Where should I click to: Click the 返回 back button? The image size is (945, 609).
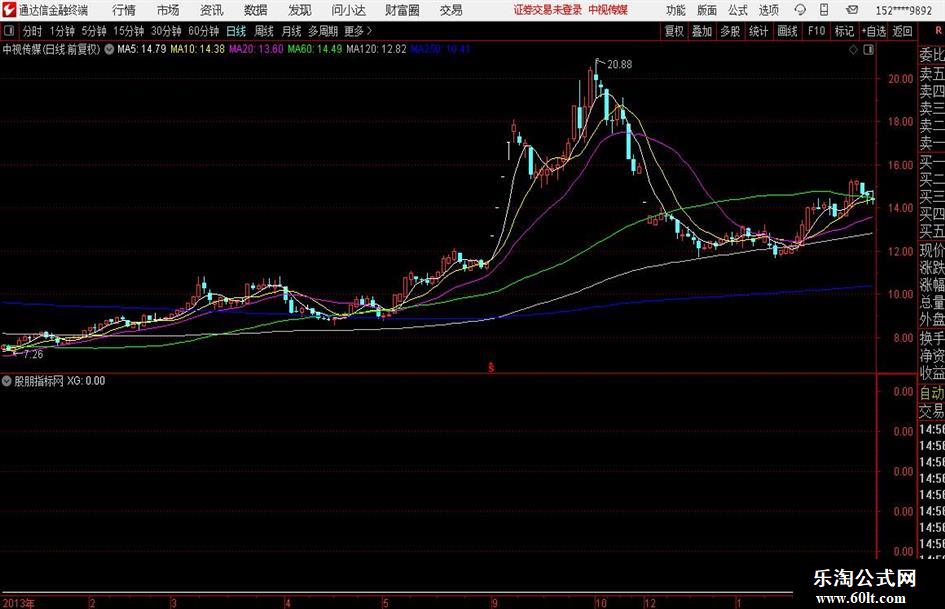[902, 31]
